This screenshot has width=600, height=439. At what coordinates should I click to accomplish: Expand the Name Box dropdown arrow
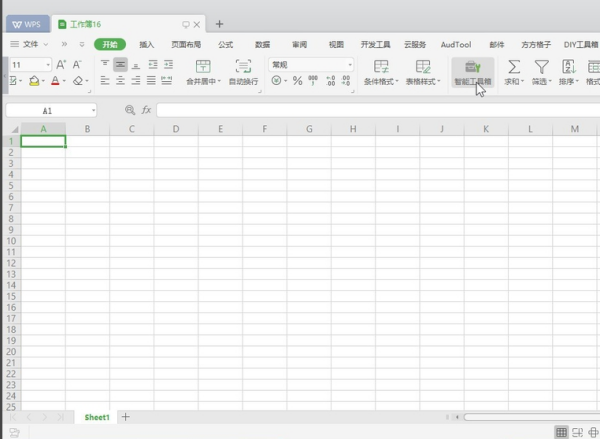93,110
